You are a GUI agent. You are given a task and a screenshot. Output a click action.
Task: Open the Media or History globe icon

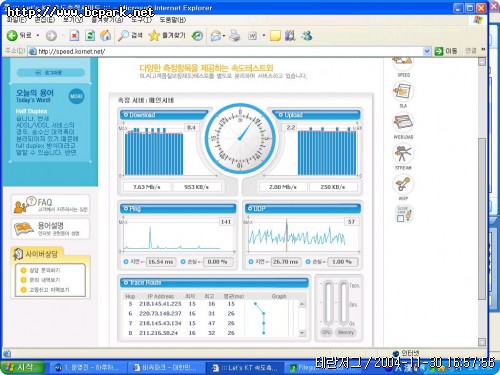[x=197, y=36]
